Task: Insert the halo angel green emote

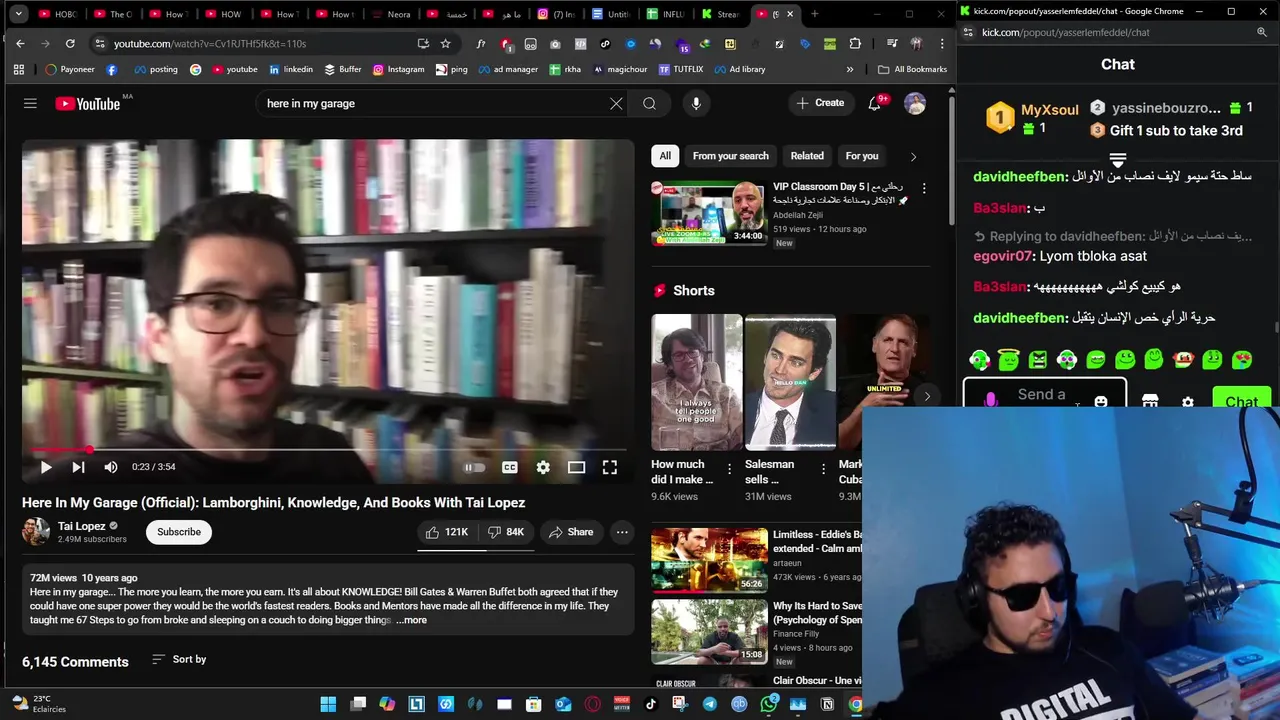Action: tap(1008, 359)
